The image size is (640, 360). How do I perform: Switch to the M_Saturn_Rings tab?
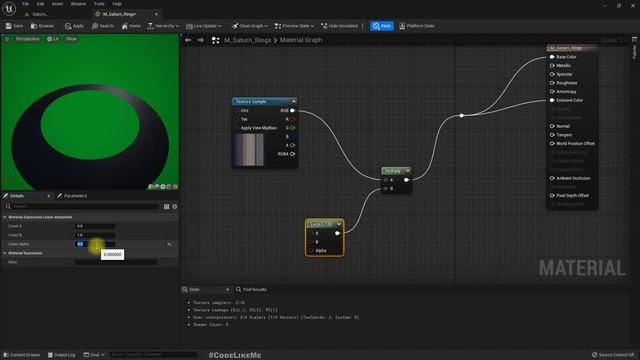pyautogui.click(x=119, y=14)
